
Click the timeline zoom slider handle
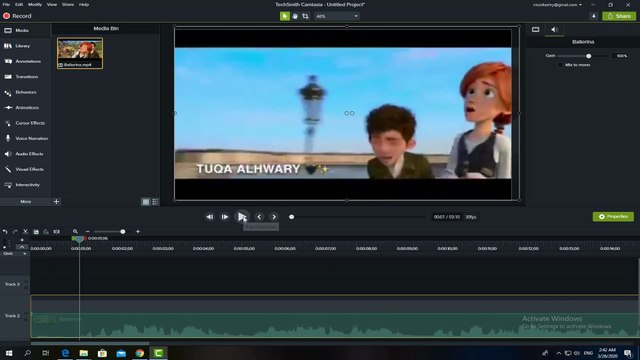[122, 232]
